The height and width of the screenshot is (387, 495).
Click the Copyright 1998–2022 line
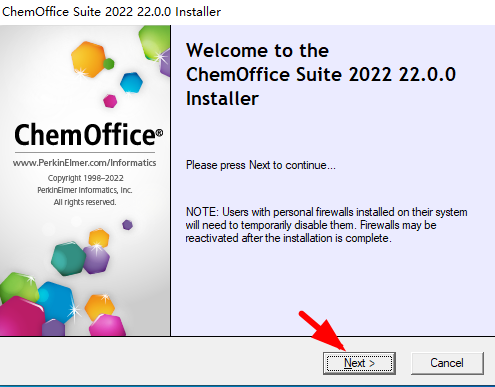(x=85, y=178)
